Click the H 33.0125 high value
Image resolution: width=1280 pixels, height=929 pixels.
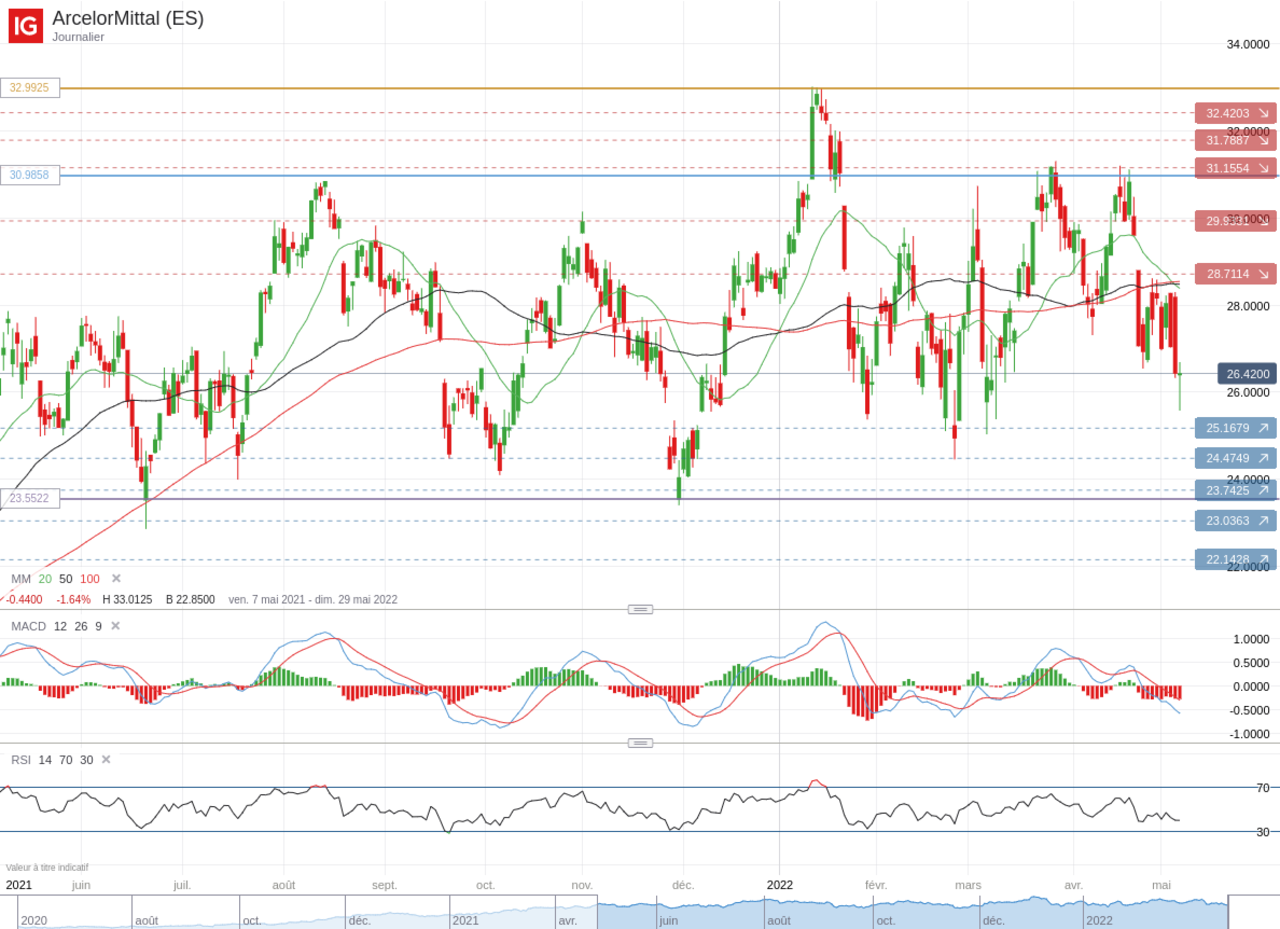pyautogui.click(x=127, y=600)
